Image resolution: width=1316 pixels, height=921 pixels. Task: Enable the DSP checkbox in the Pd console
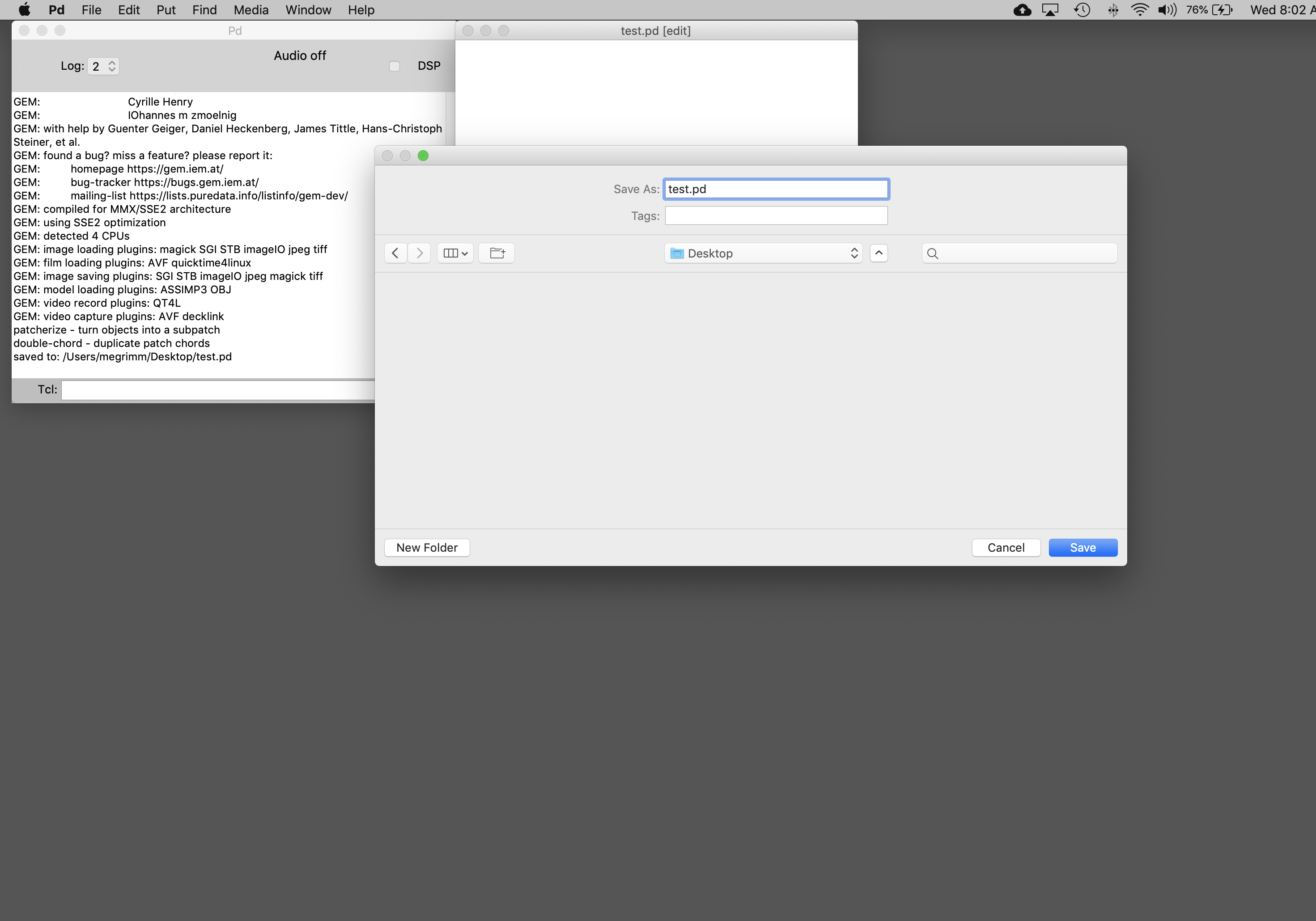pos(395,66)
